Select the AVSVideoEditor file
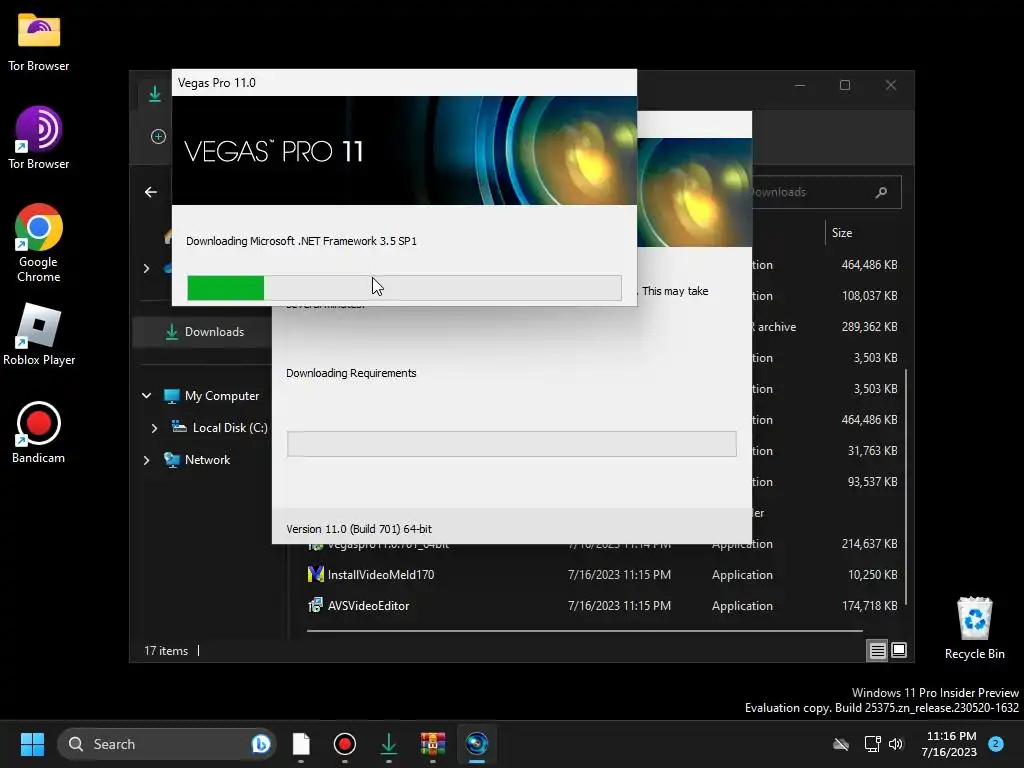The width and height of the screenshot is (1024, 768). click(368, 606)
